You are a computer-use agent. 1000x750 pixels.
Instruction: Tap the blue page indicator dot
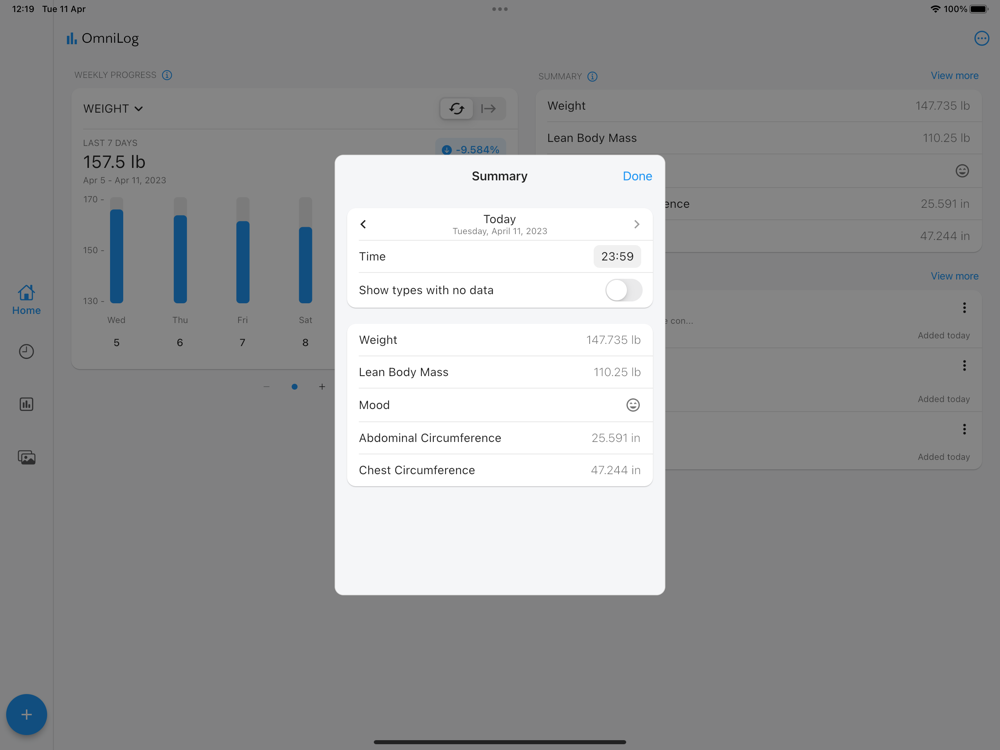coord(294,386)
